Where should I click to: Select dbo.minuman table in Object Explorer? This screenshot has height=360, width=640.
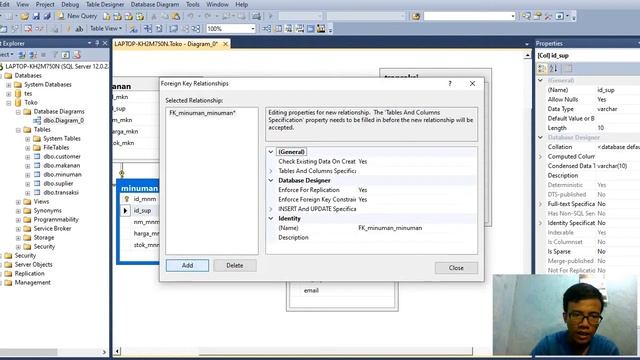(62, 174)
